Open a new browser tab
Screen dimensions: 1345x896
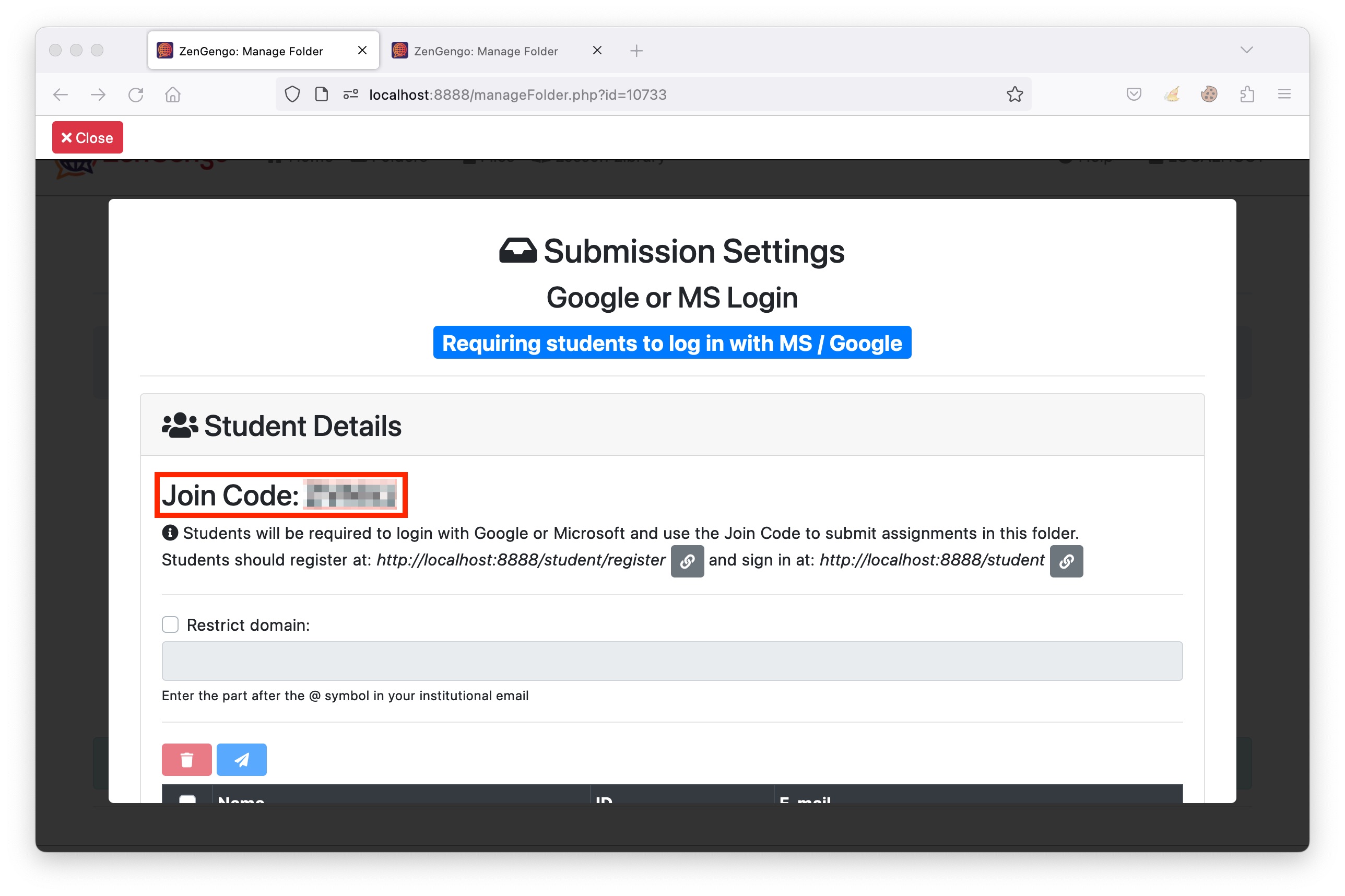(x=636, y=51)
